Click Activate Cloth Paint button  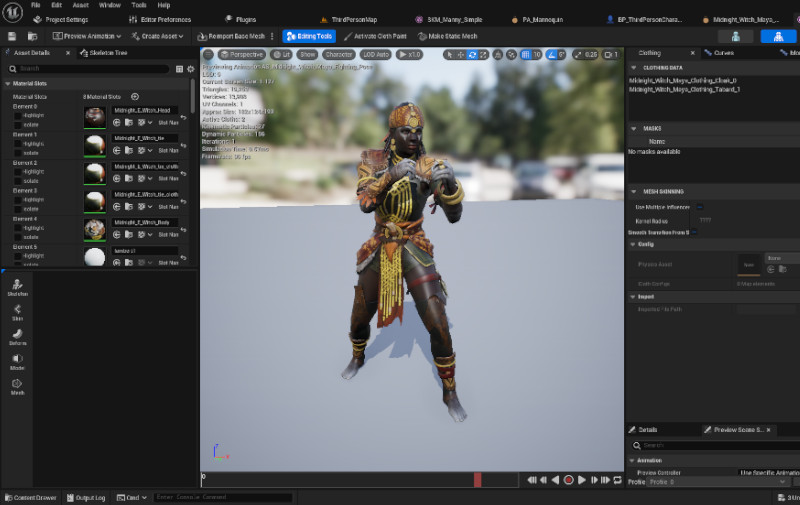point(376,36)
